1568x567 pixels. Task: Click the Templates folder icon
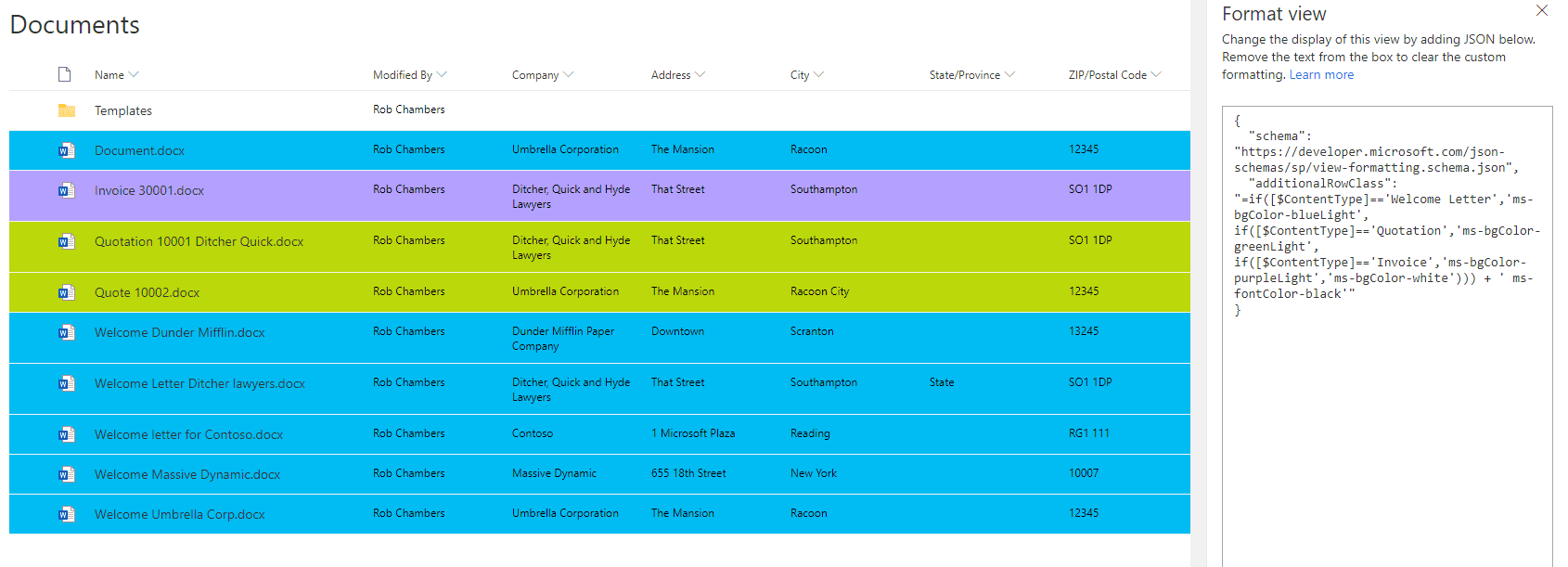tap(67, 110)
